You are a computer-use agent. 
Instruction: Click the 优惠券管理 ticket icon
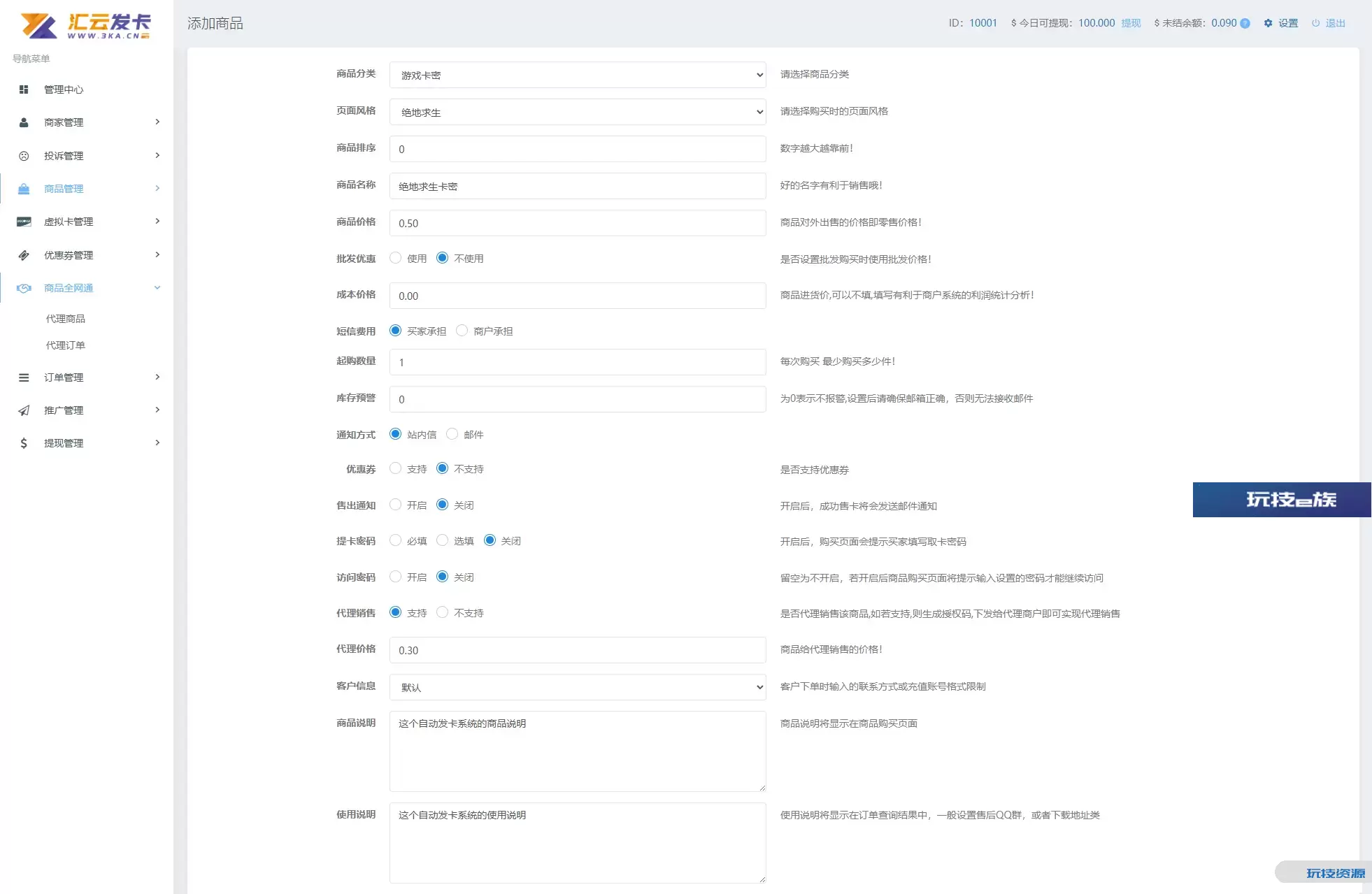click(24, 255)
